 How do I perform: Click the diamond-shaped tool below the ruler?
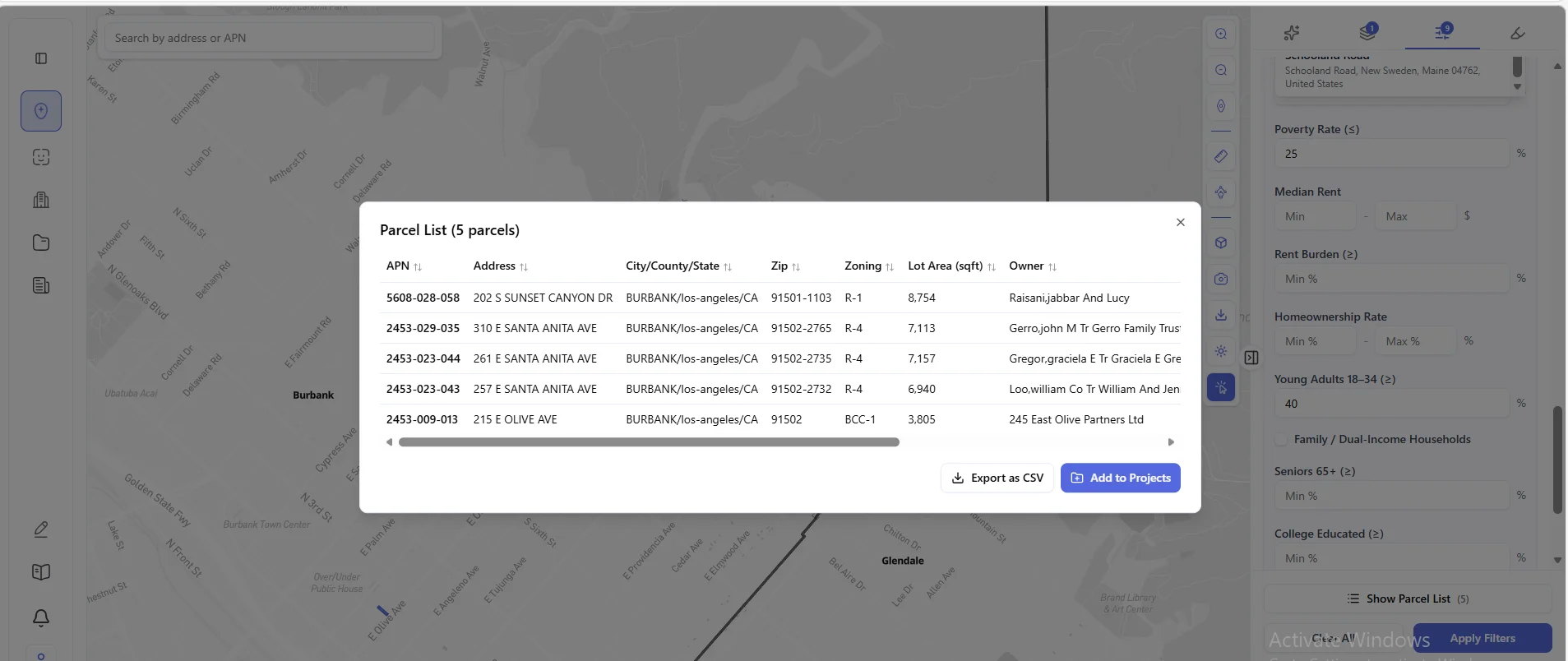(x=1221, y=192)
